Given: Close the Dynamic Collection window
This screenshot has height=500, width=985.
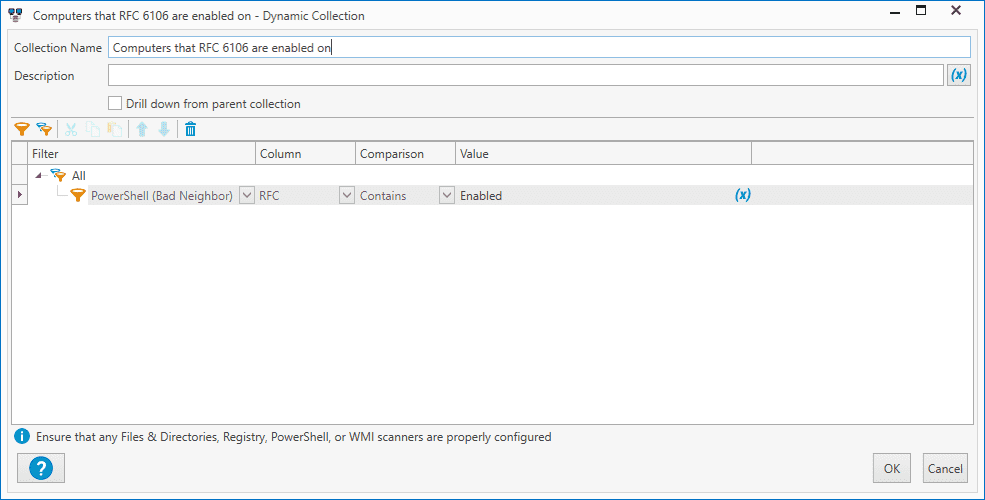Looking at the screenshot, I should pyautogui.click(x=956, y=10).
